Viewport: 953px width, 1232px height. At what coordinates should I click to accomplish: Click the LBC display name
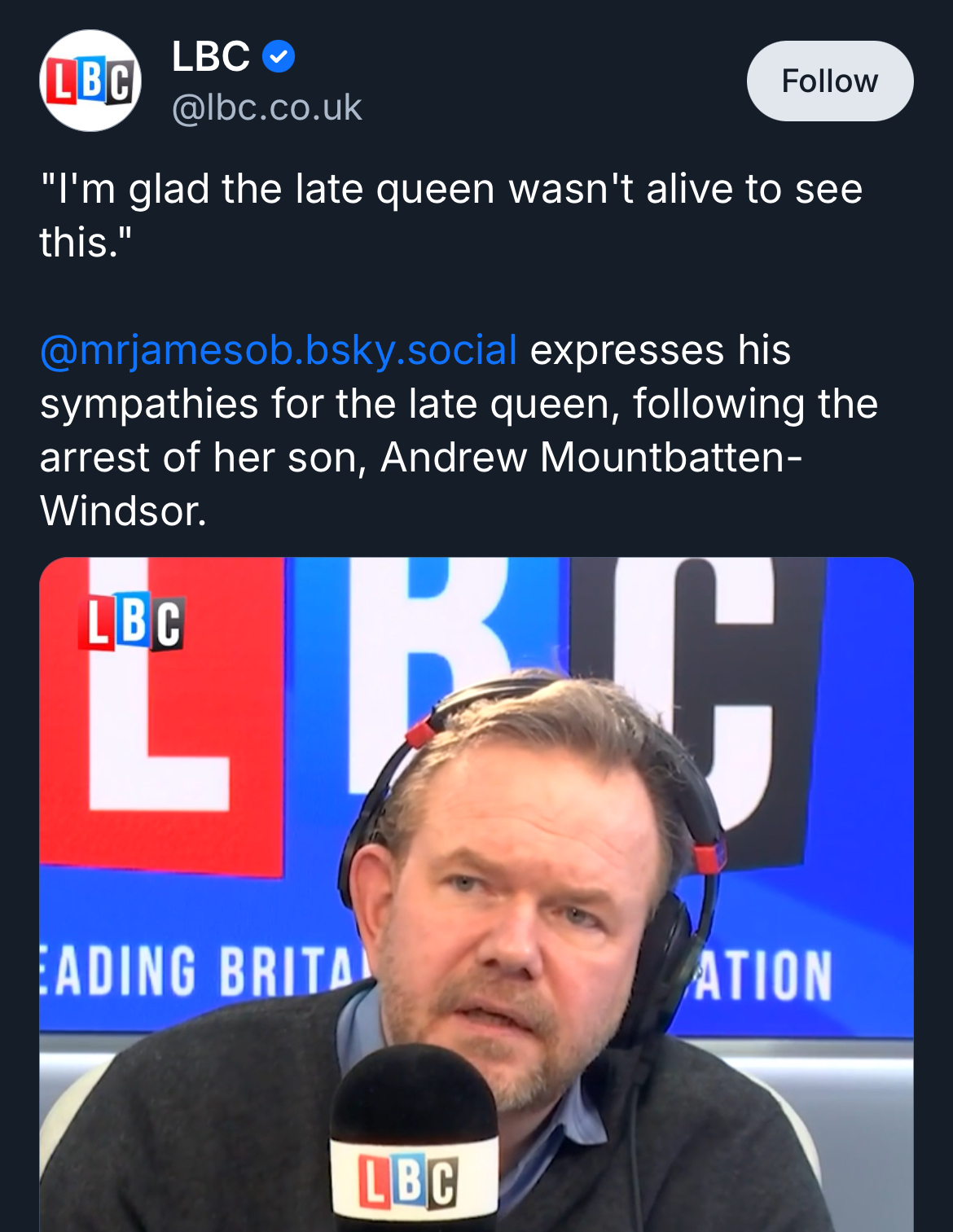[x=210, y=57]
